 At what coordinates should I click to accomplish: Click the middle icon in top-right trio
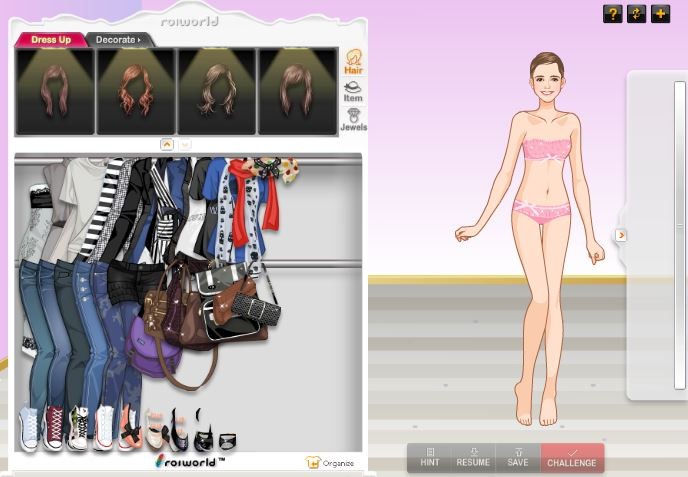point(637,13)
